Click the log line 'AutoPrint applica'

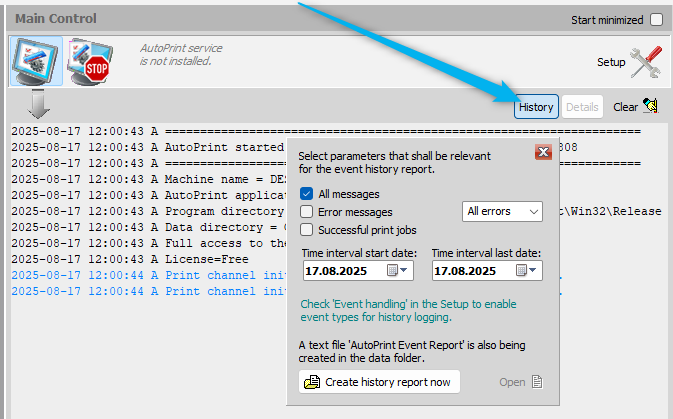[149, 195]
